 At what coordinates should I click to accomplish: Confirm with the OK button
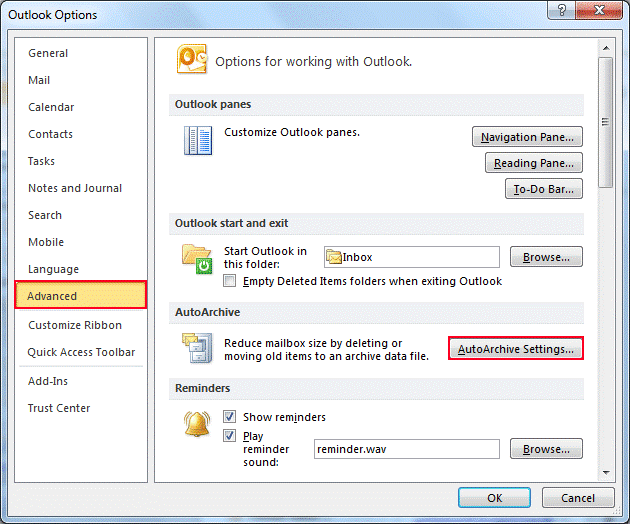pos(494,498)
